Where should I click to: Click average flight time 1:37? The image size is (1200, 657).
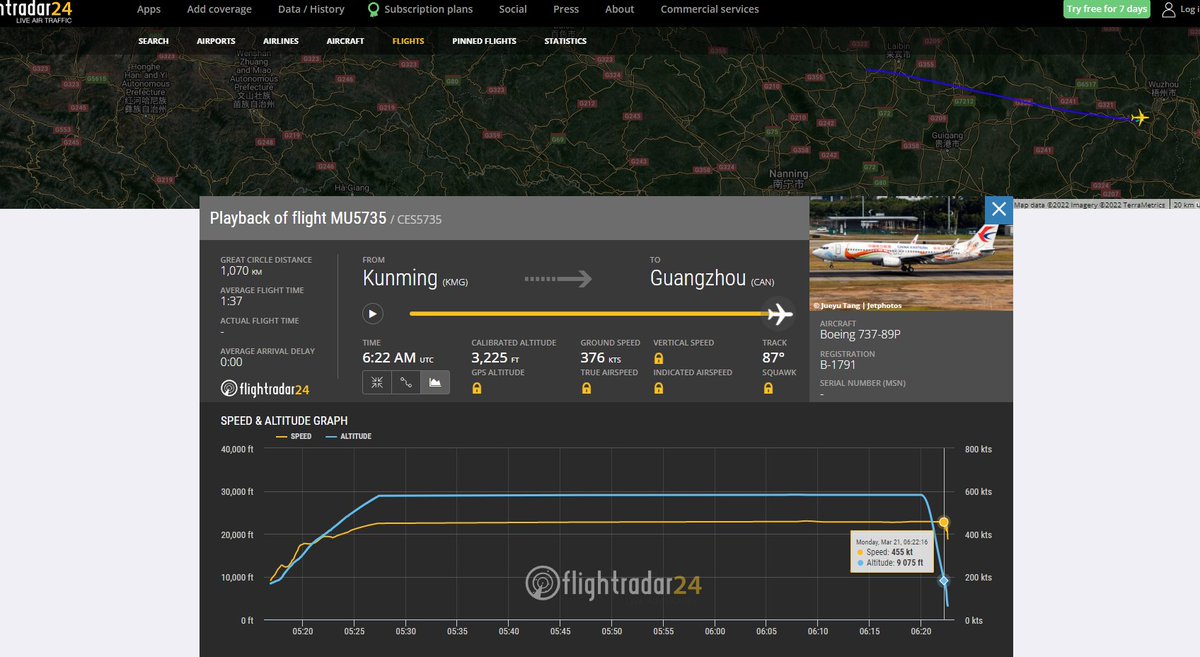pyautogui.click(x=232, y=301)
